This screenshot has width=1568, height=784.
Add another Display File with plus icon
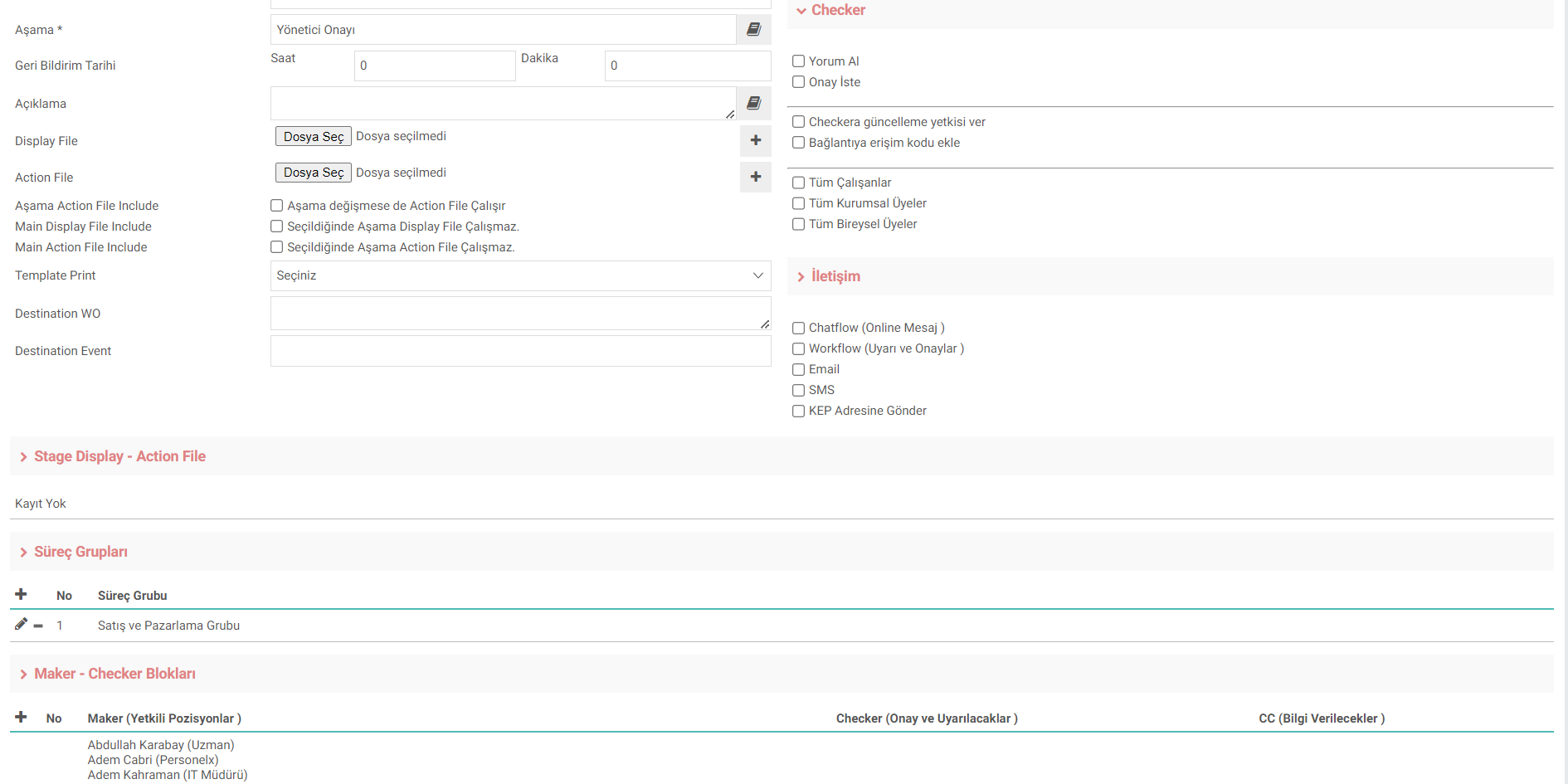(x=756, y=140)
